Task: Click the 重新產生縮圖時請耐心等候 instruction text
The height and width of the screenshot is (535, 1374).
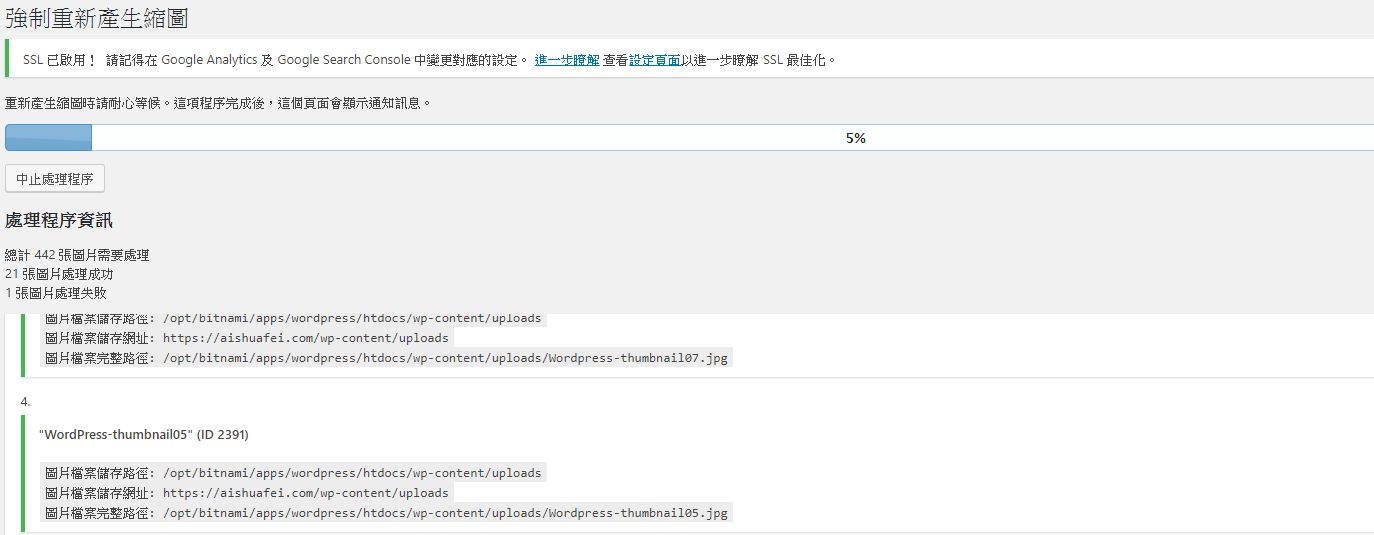Action: point(218,103)
